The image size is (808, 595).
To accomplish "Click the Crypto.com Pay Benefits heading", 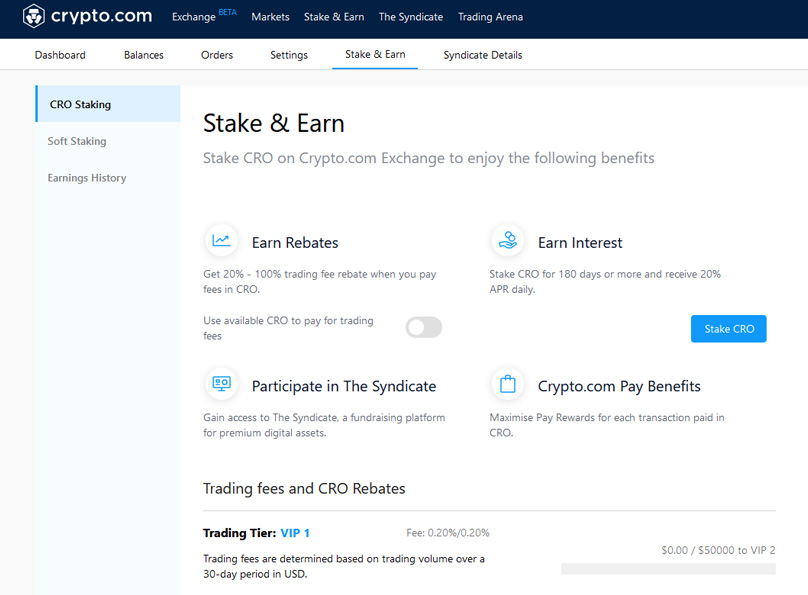I will click(619, 386).
